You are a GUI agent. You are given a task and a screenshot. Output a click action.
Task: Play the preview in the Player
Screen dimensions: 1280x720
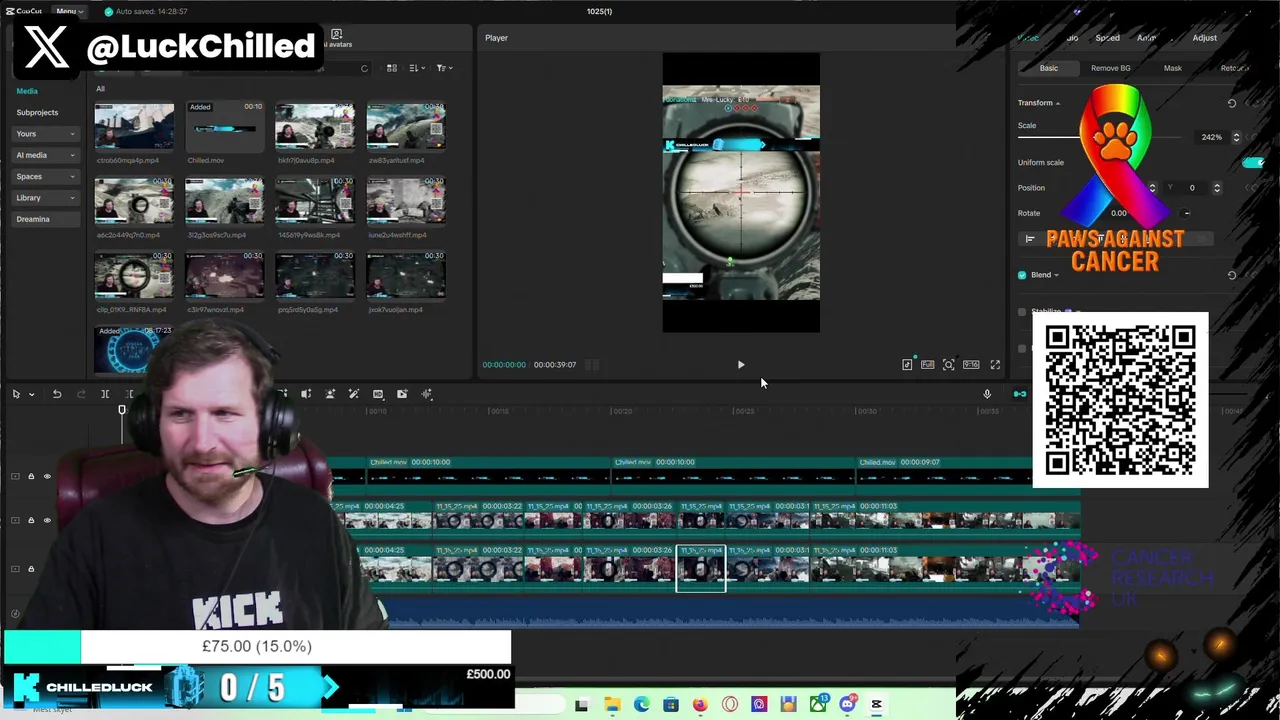(x=741, y=365)
